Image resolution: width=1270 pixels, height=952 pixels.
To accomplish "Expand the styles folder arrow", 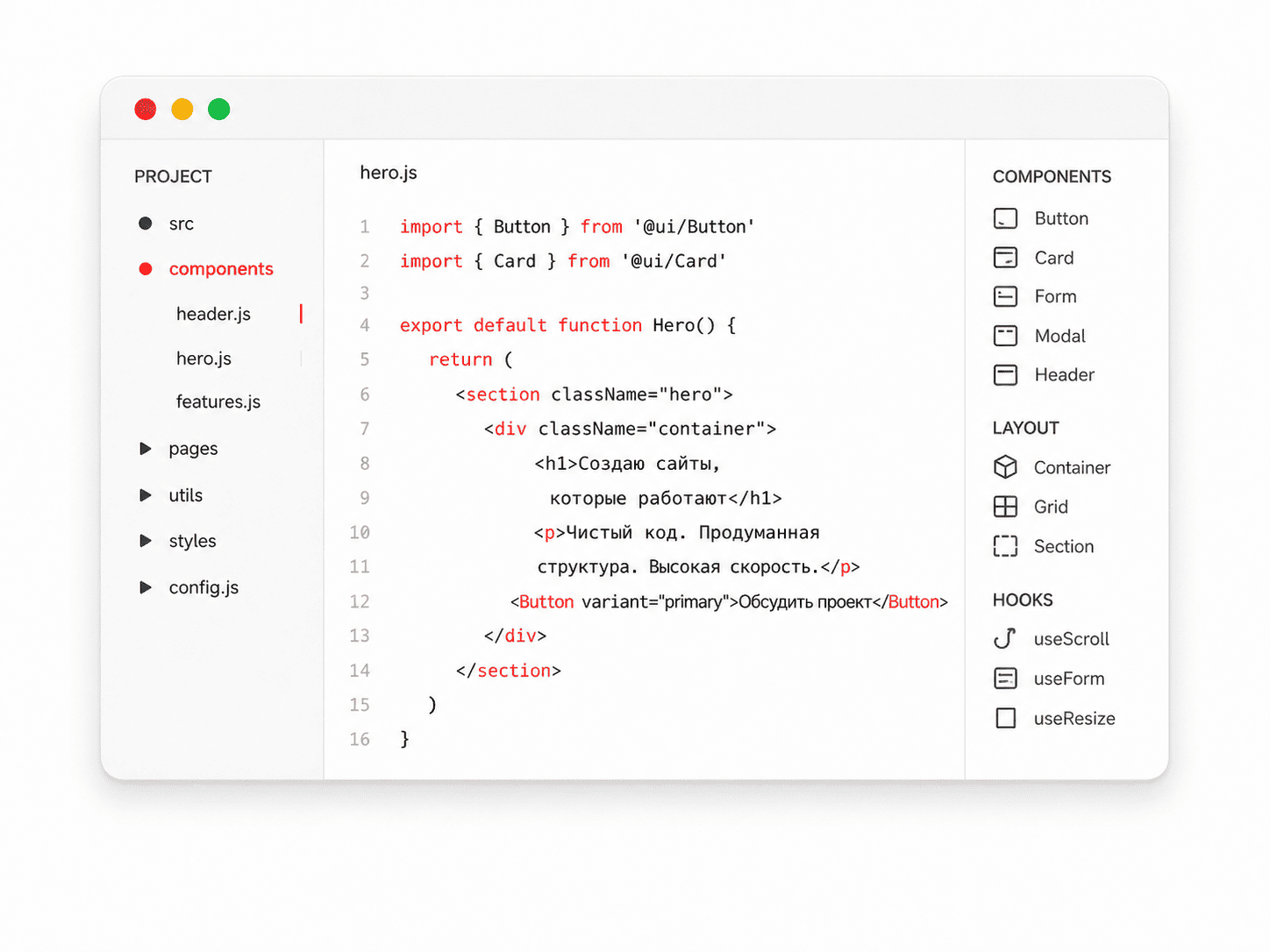I will (x=146, y=541).
